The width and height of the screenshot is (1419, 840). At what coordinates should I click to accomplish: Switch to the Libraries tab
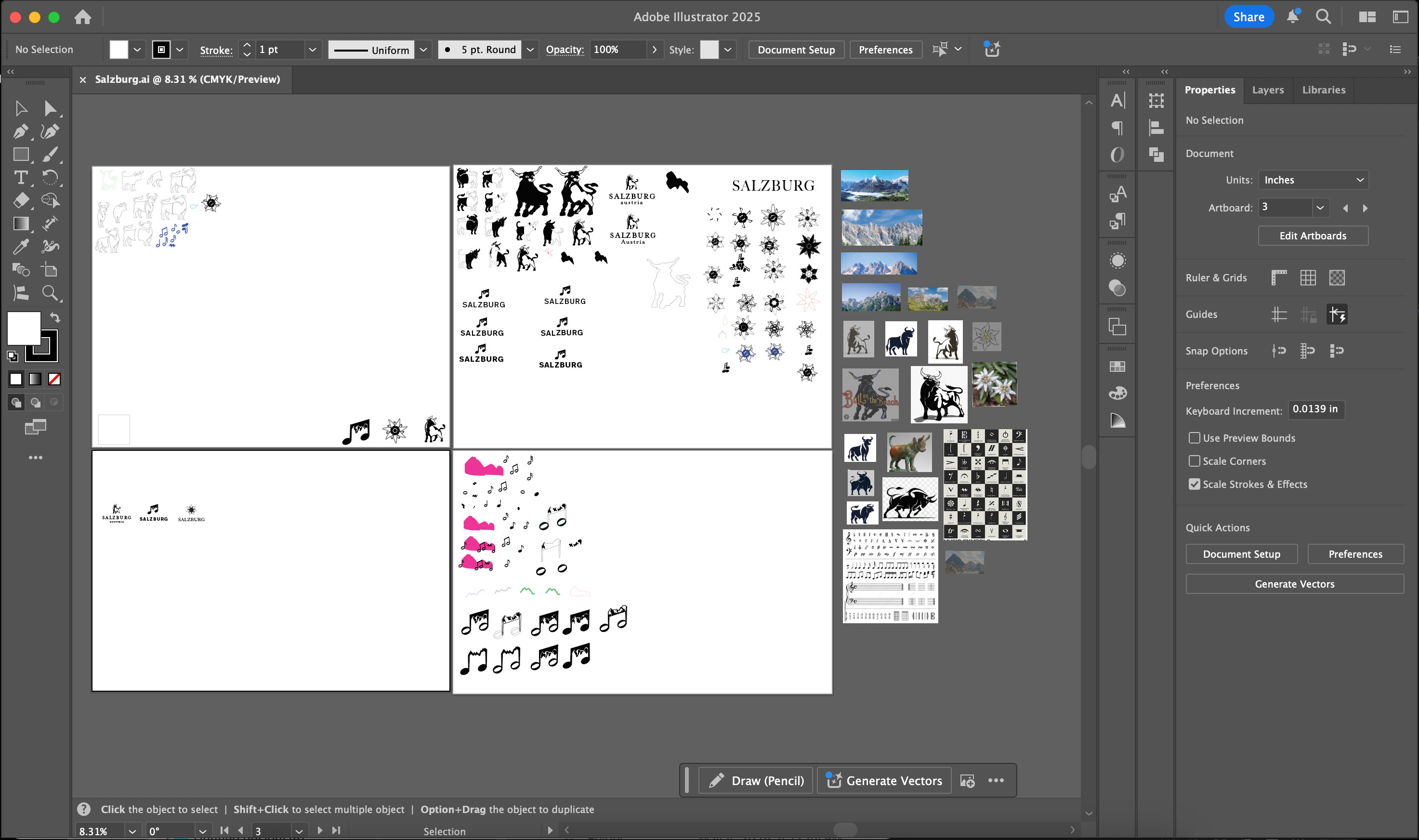(x=1323, y=90)
